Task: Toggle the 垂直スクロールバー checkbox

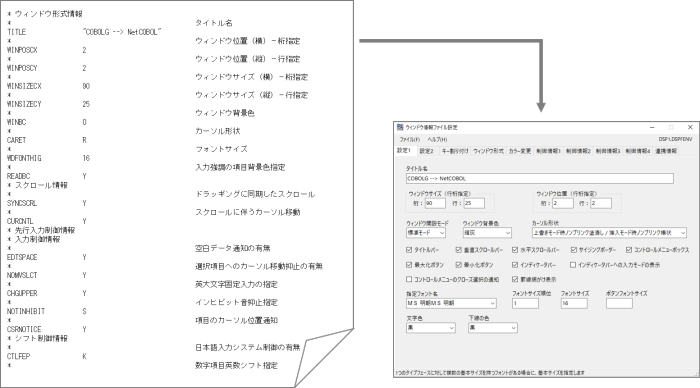Action: click(x=458, y=250)
